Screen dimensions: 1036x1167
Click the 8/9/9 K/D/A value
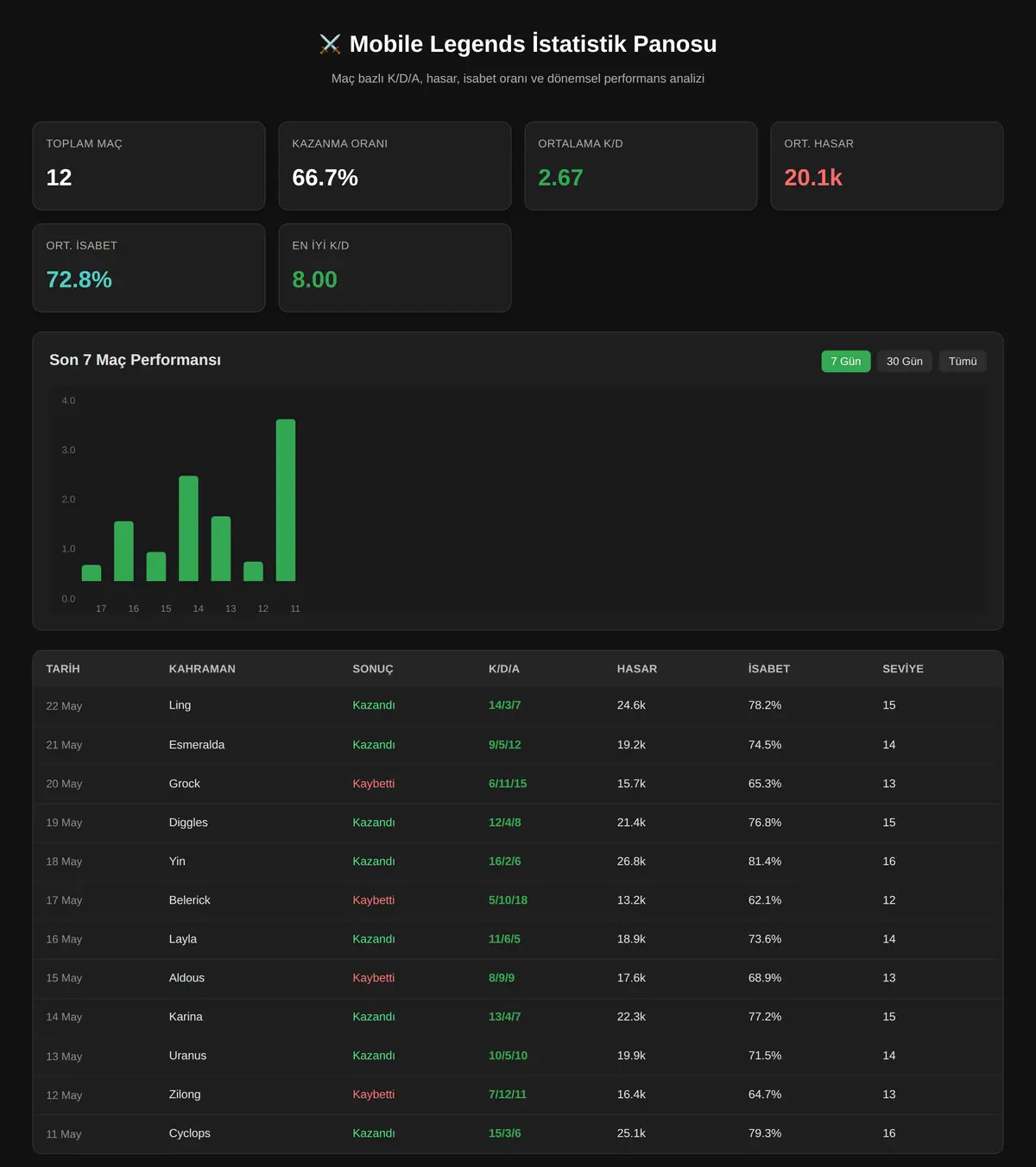pos(502,978)
